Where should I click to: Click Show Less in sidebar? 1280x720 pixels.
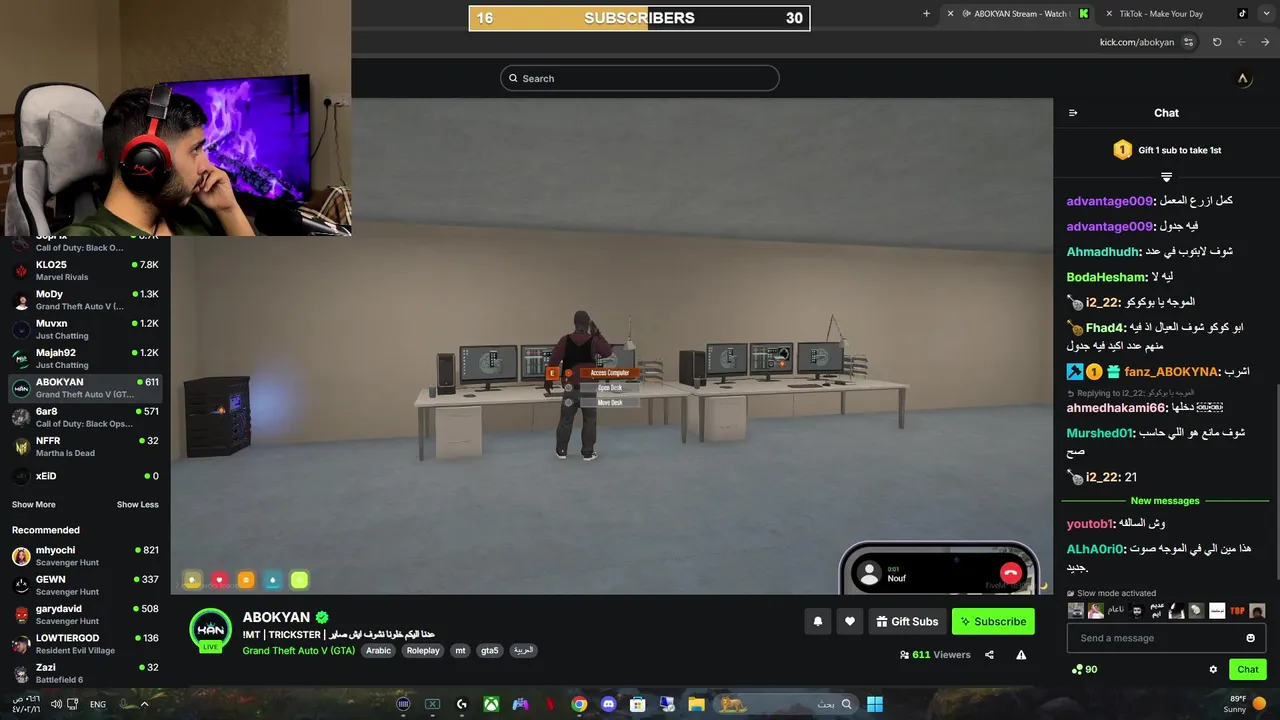point(137,505)
